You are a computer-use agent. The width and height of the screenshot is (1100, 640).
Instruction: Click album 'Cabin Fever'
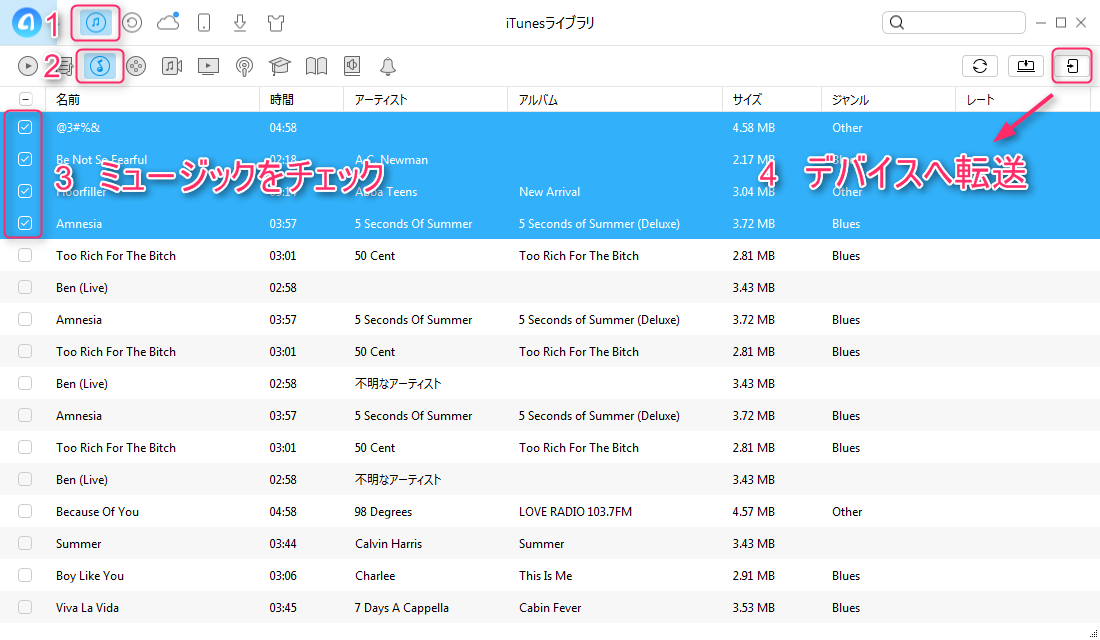click(550, 608)
